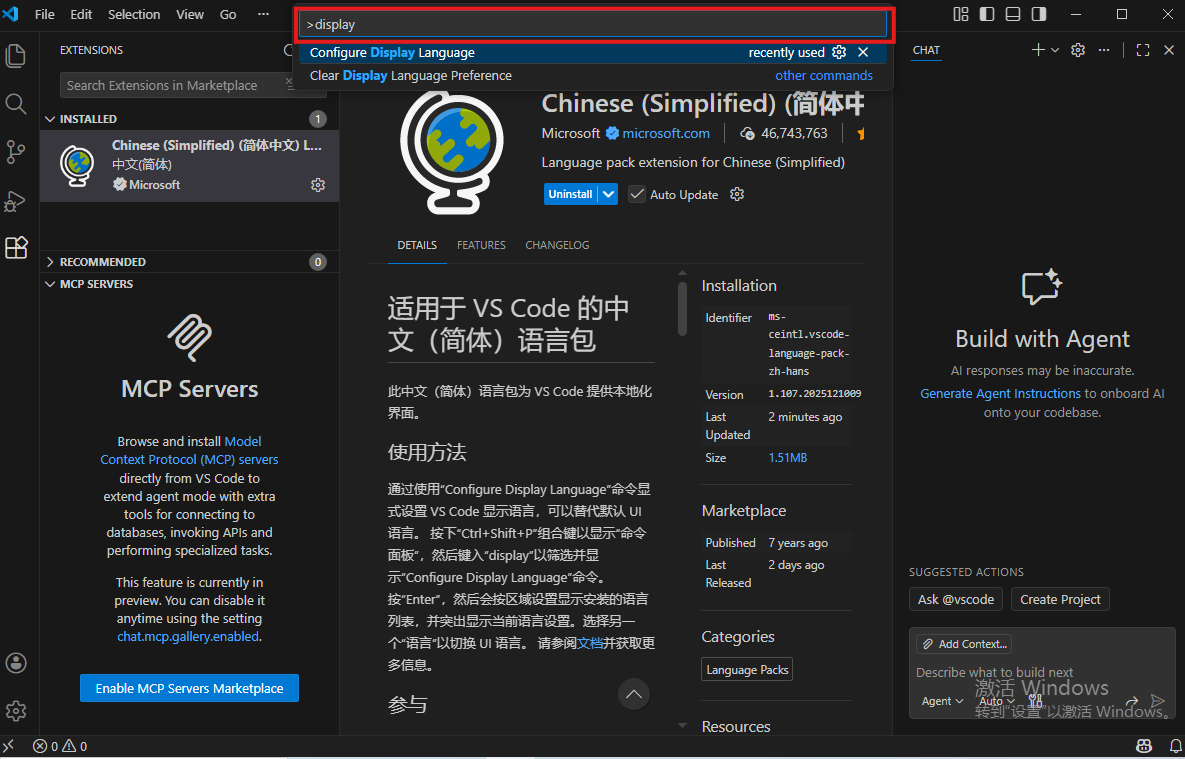Screen dimensions: 1185x759
Task: Open the Accounts icon in activity bar
Action: pos(16,663)
